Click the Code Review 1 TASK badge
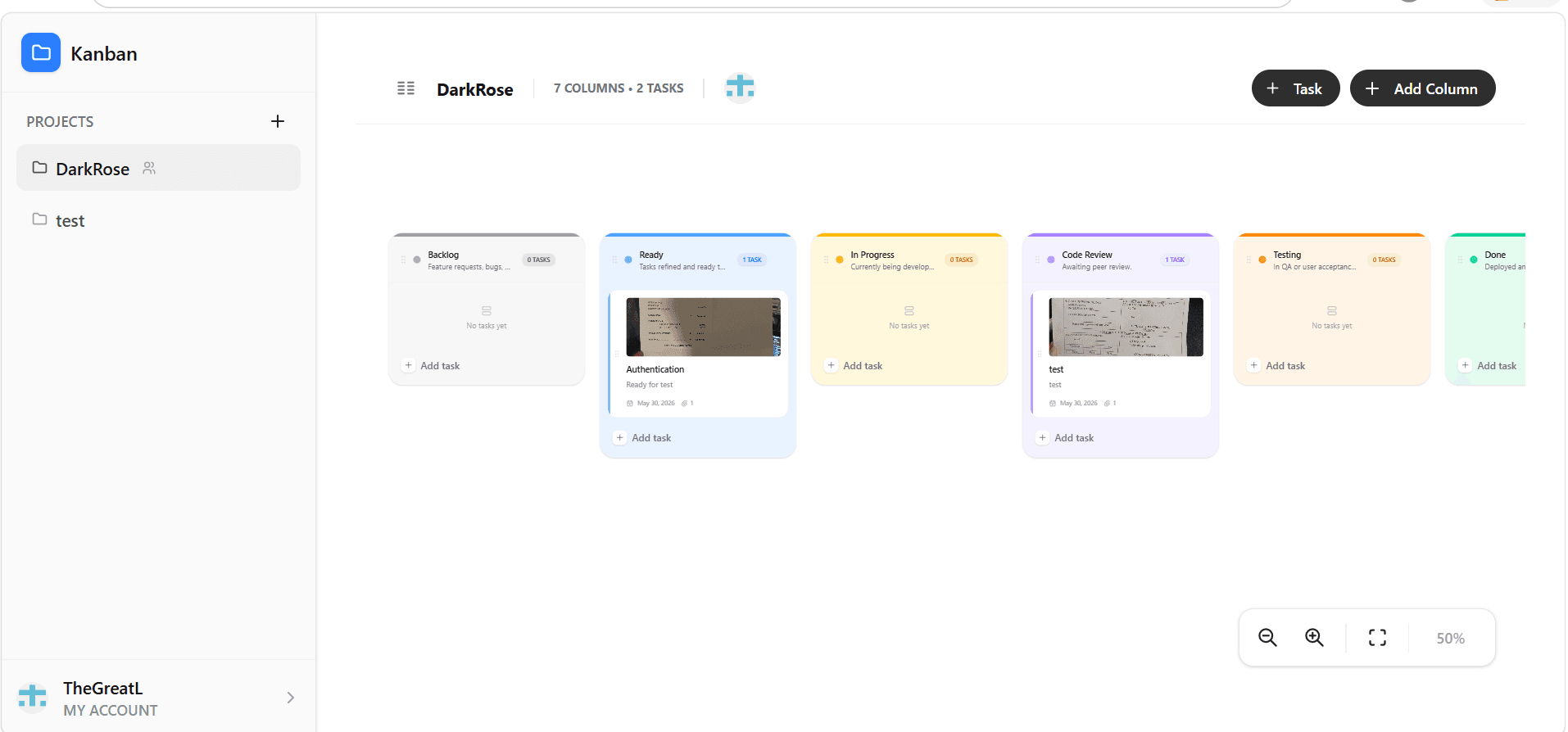 coord(1175,260)
